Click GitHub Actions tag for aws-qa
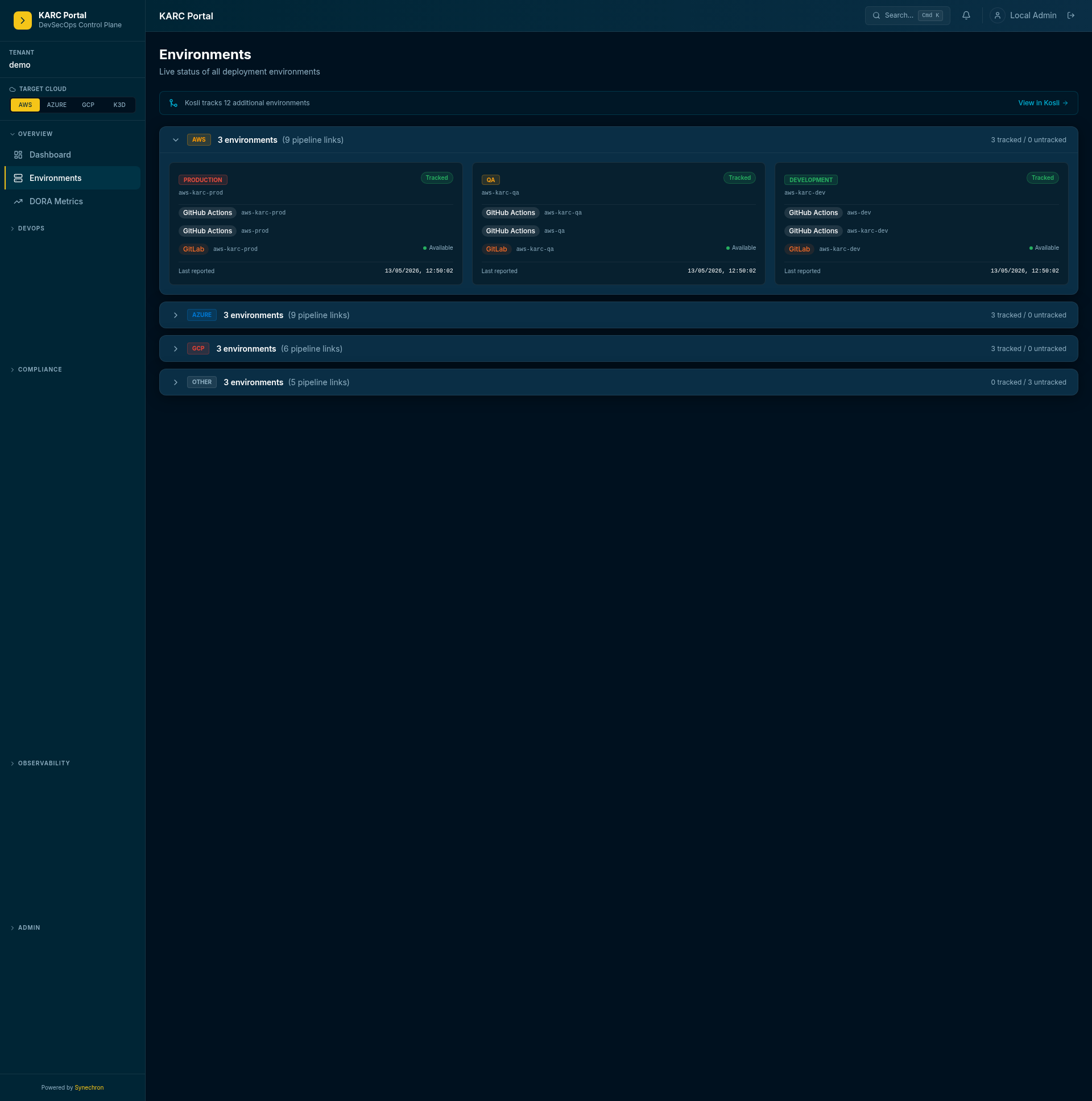The height and width of the screenshot is (1101, 1092). [x=510, y=231]
